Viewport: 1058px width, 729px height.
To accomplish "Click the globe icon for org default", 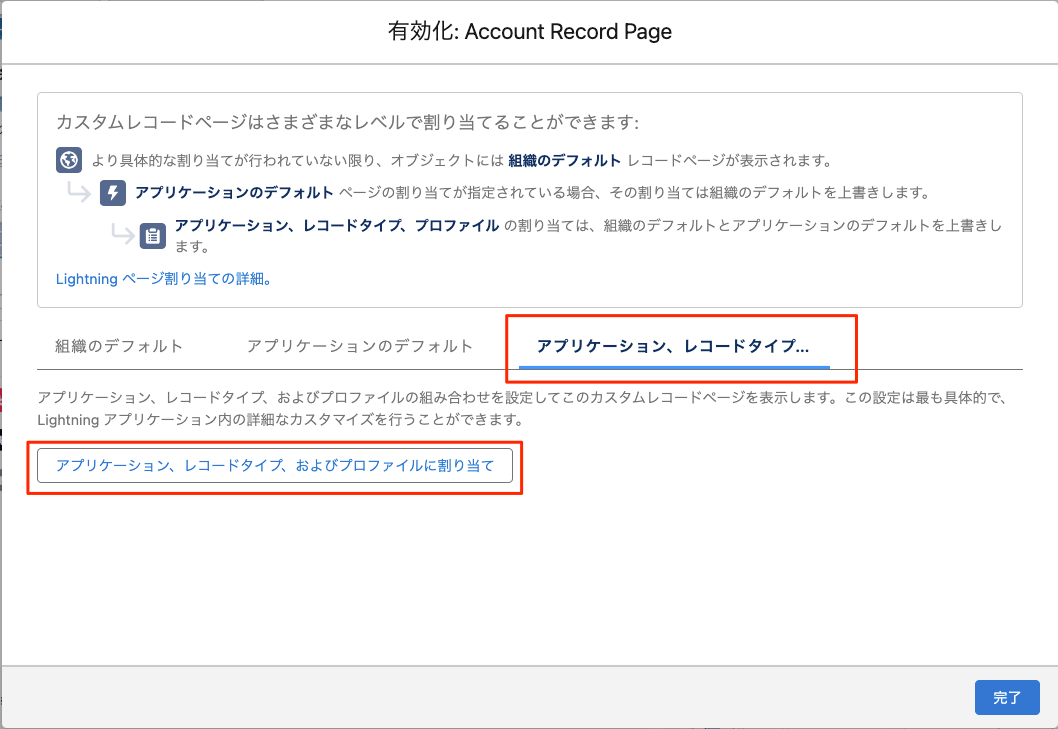I will [68, 160].
